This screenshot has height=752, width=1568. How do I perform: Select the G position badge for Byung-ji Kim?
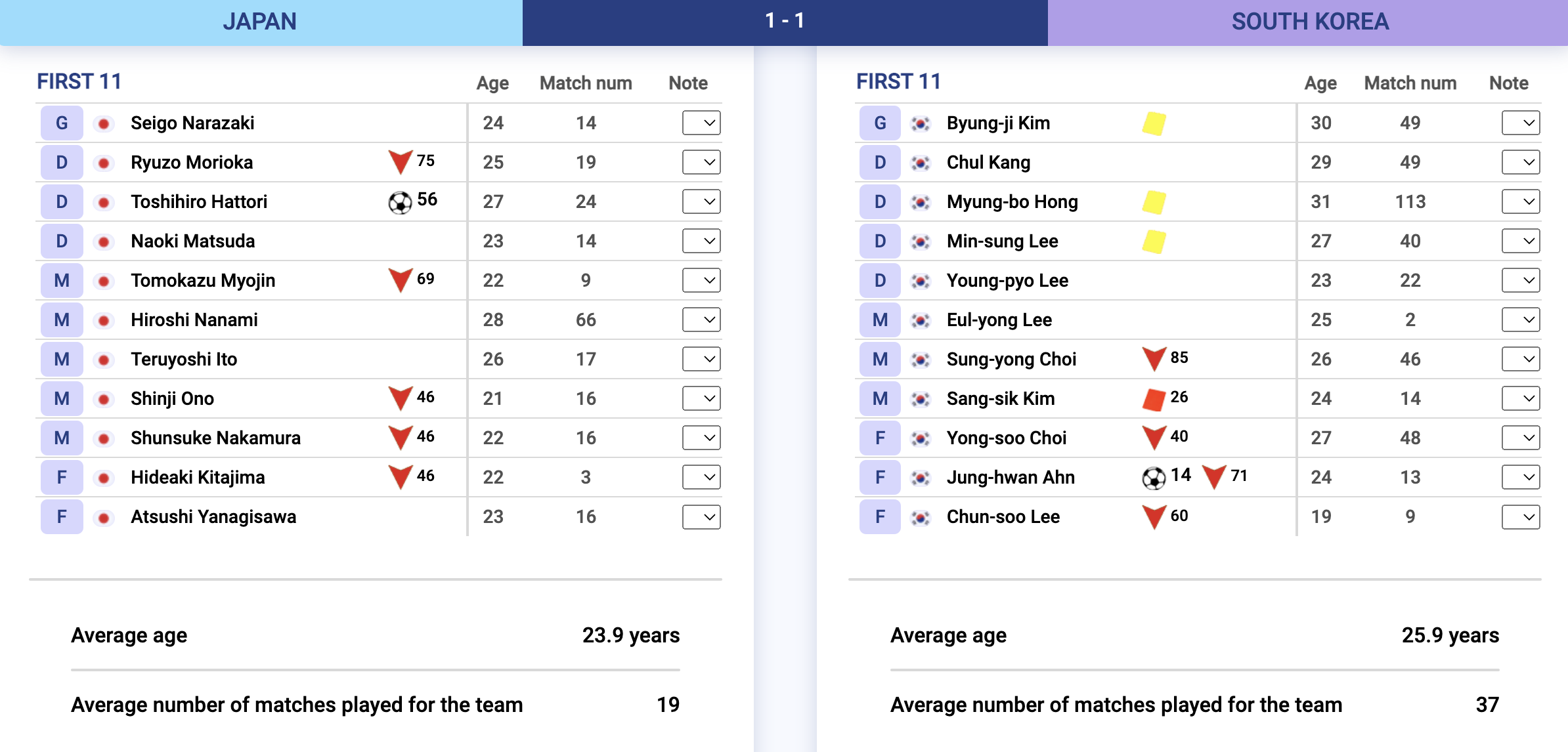880,122
